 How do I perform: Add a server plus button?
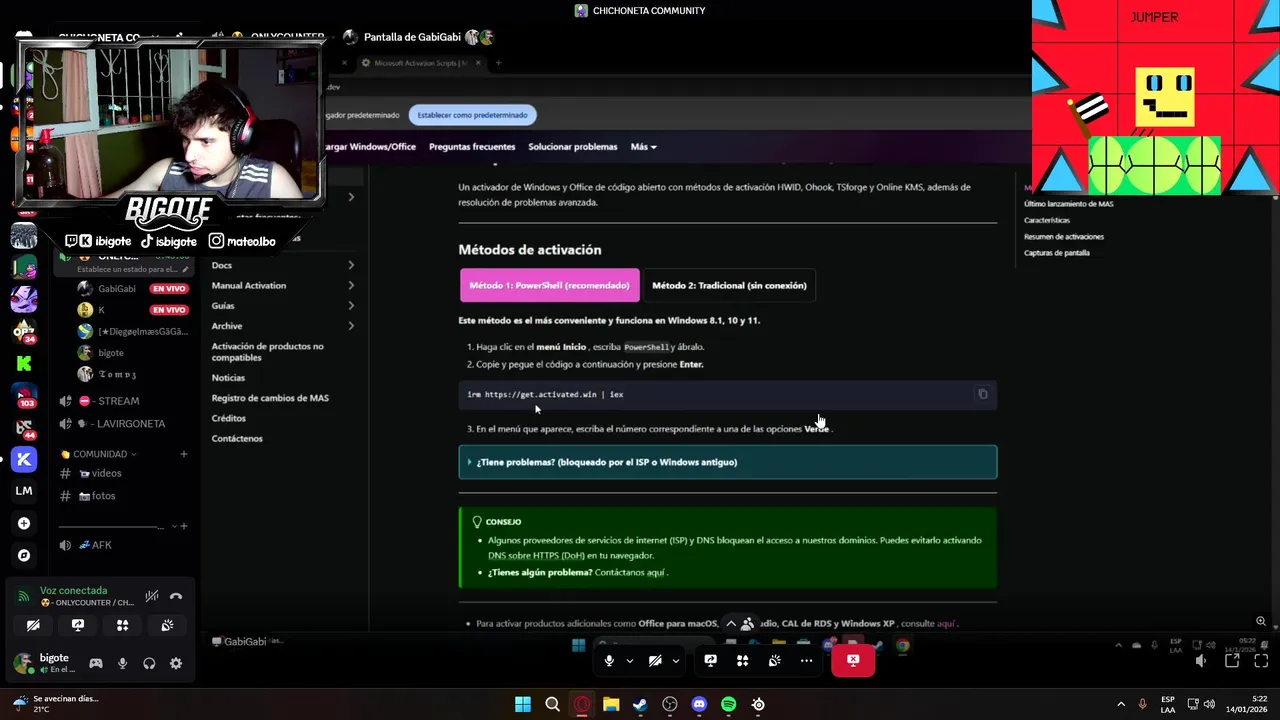click(24, 523)
